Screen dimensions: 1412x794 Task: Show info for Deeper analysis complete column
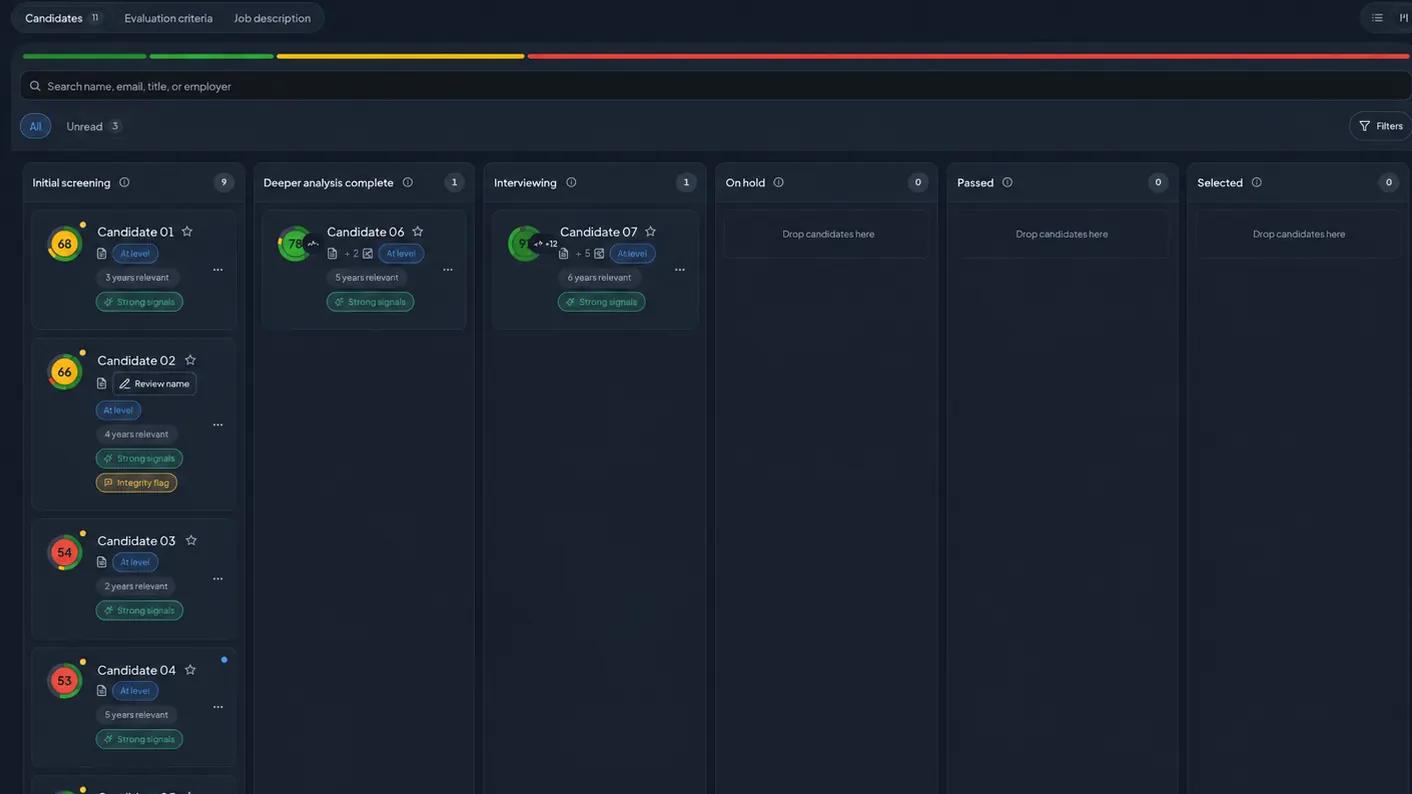point(407,182)
